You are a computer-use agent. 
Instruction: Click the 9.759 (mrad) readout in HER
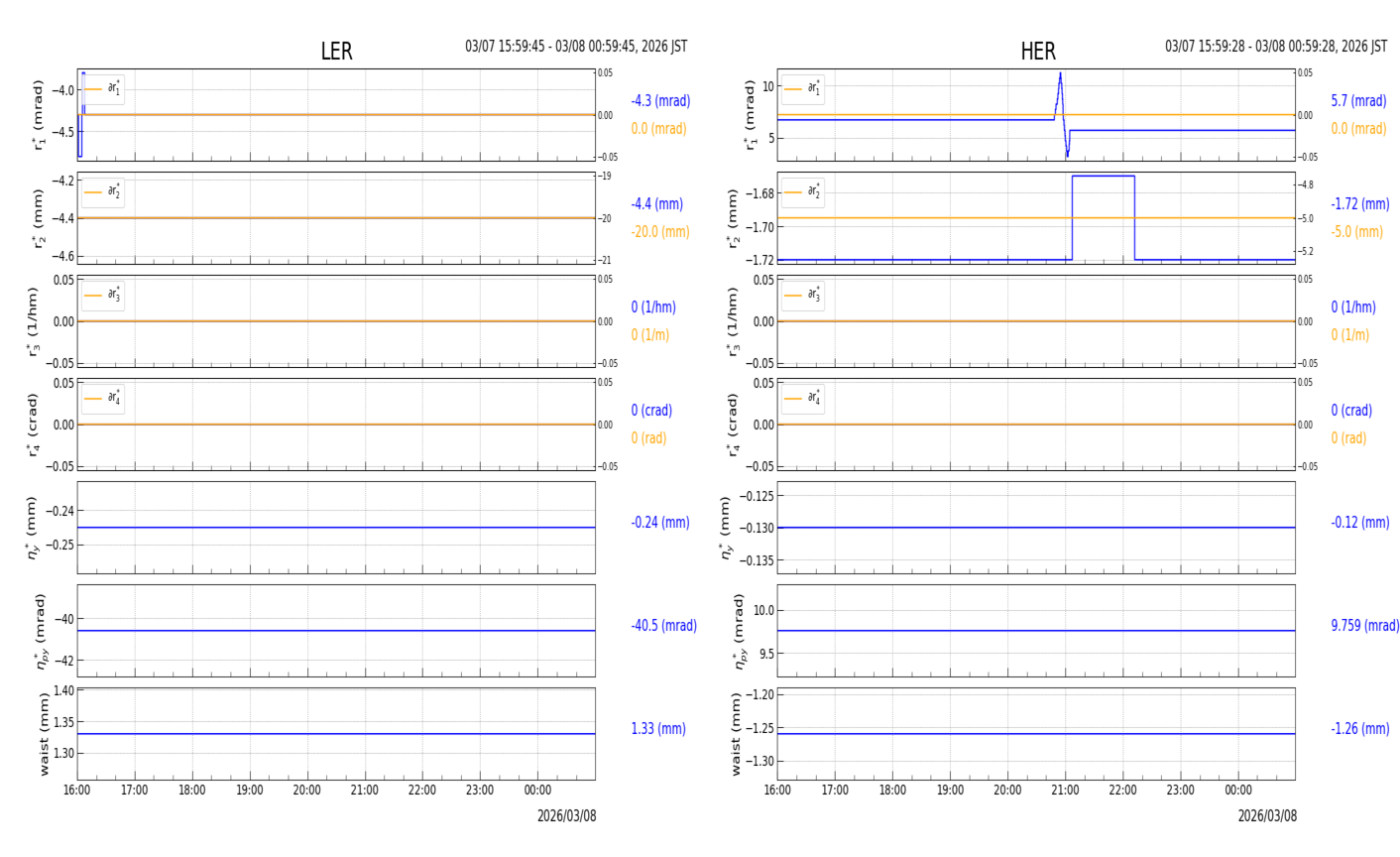[x=1364, y=626]
